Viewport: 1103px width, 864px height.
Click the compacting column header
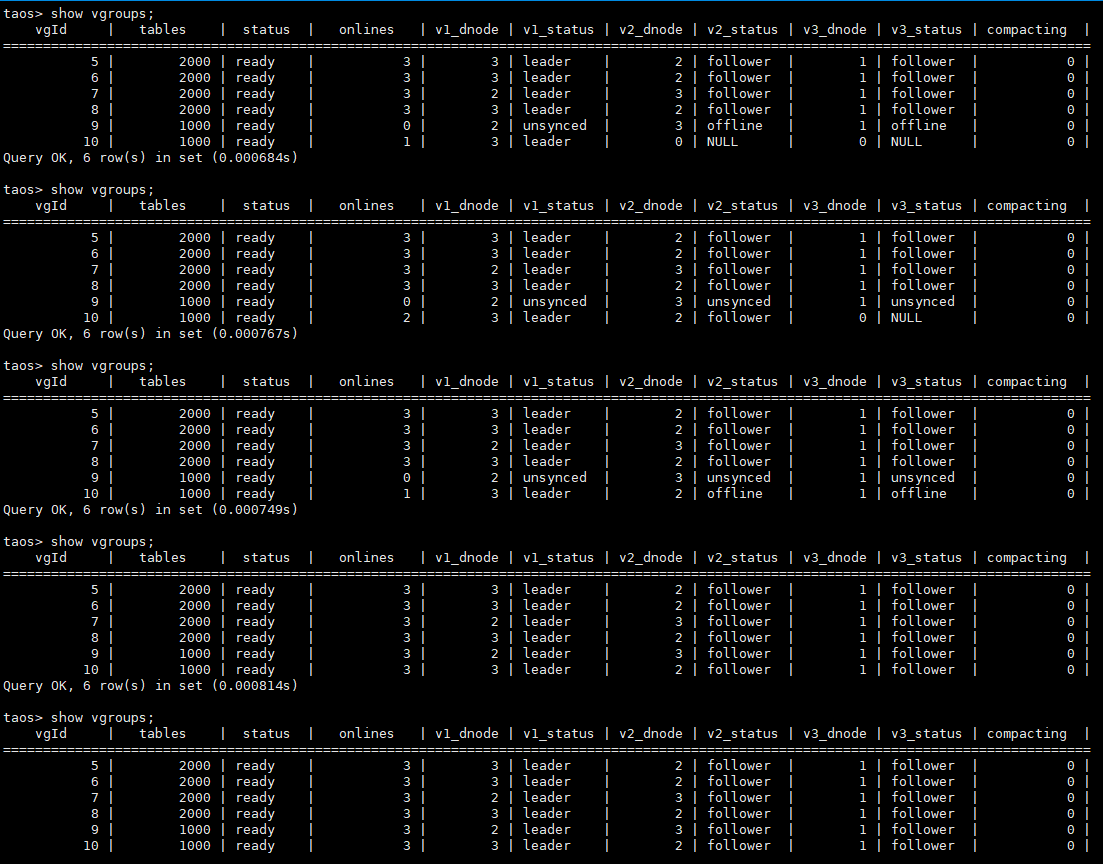(1026, 29)
